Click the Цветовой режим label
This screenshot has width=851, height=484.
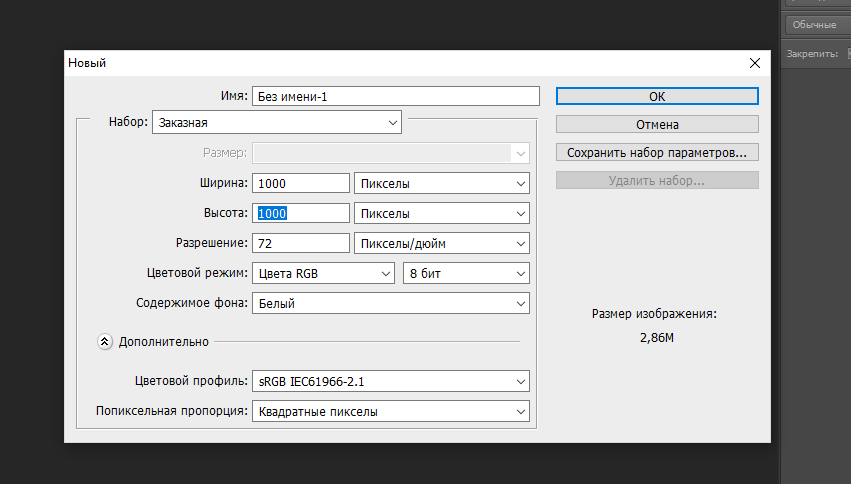click(x=197, y=272)
